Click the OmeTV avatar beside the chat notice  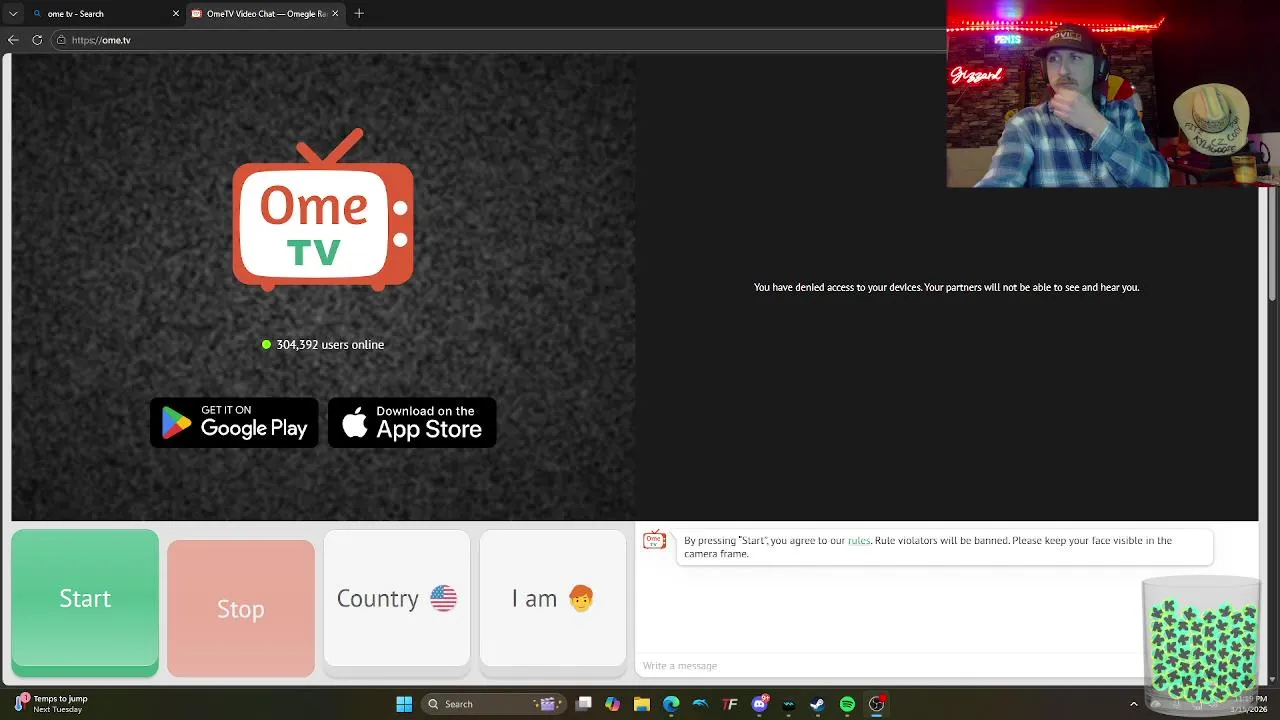pyautogui.click(x=654, y=541)
